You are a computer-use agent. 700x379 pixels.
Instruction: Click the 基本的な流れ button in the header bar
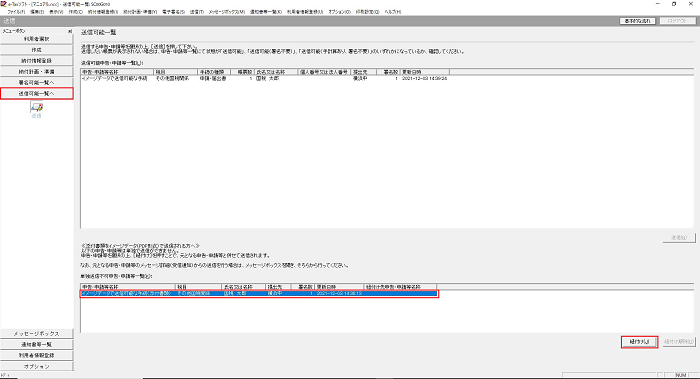[638, 21]
